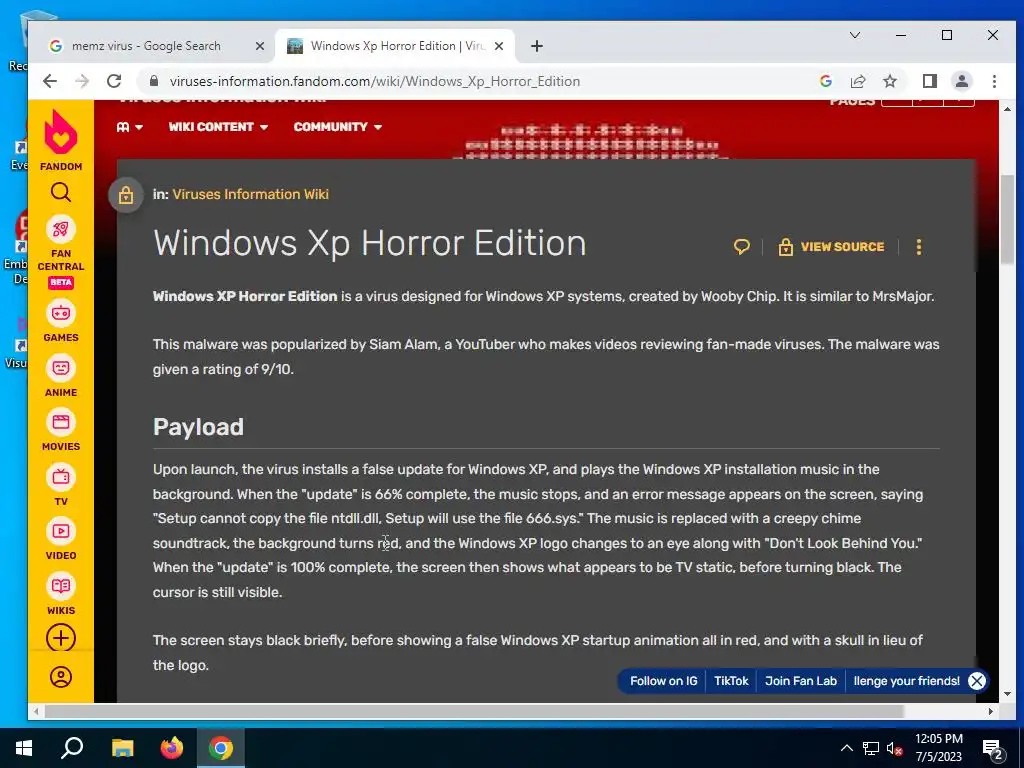1024x768 pixels.
Task: Close the Windows Xp Horror Edition tab
Action: (x=498, y=46)
